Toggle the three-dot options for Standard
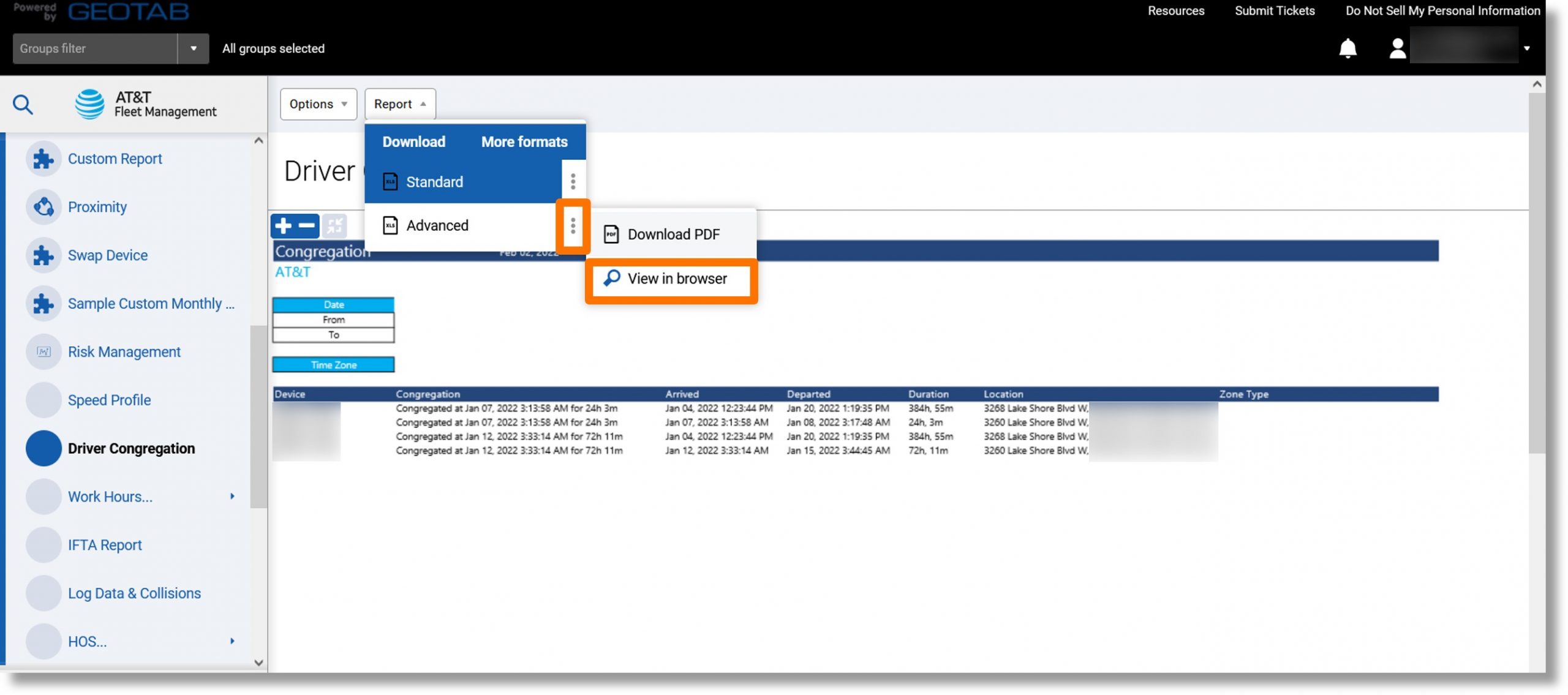Image resolution: width=1568 pixels, height=695 pixels. (572, 181)
